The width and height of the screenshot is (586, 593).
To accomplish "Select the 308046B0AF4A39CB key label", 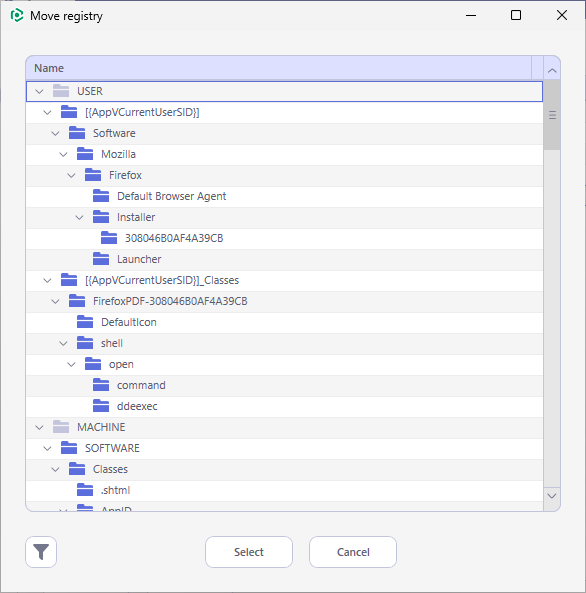I will 174,238.
